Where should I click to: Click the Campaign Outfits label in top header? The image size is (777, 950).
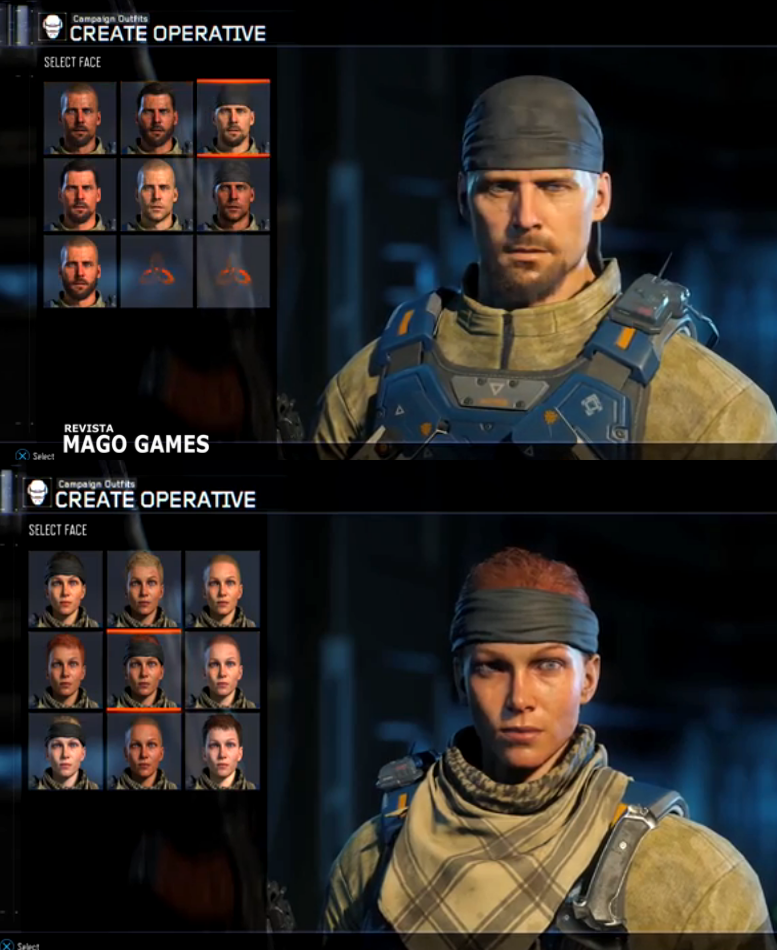coord(110,18)
